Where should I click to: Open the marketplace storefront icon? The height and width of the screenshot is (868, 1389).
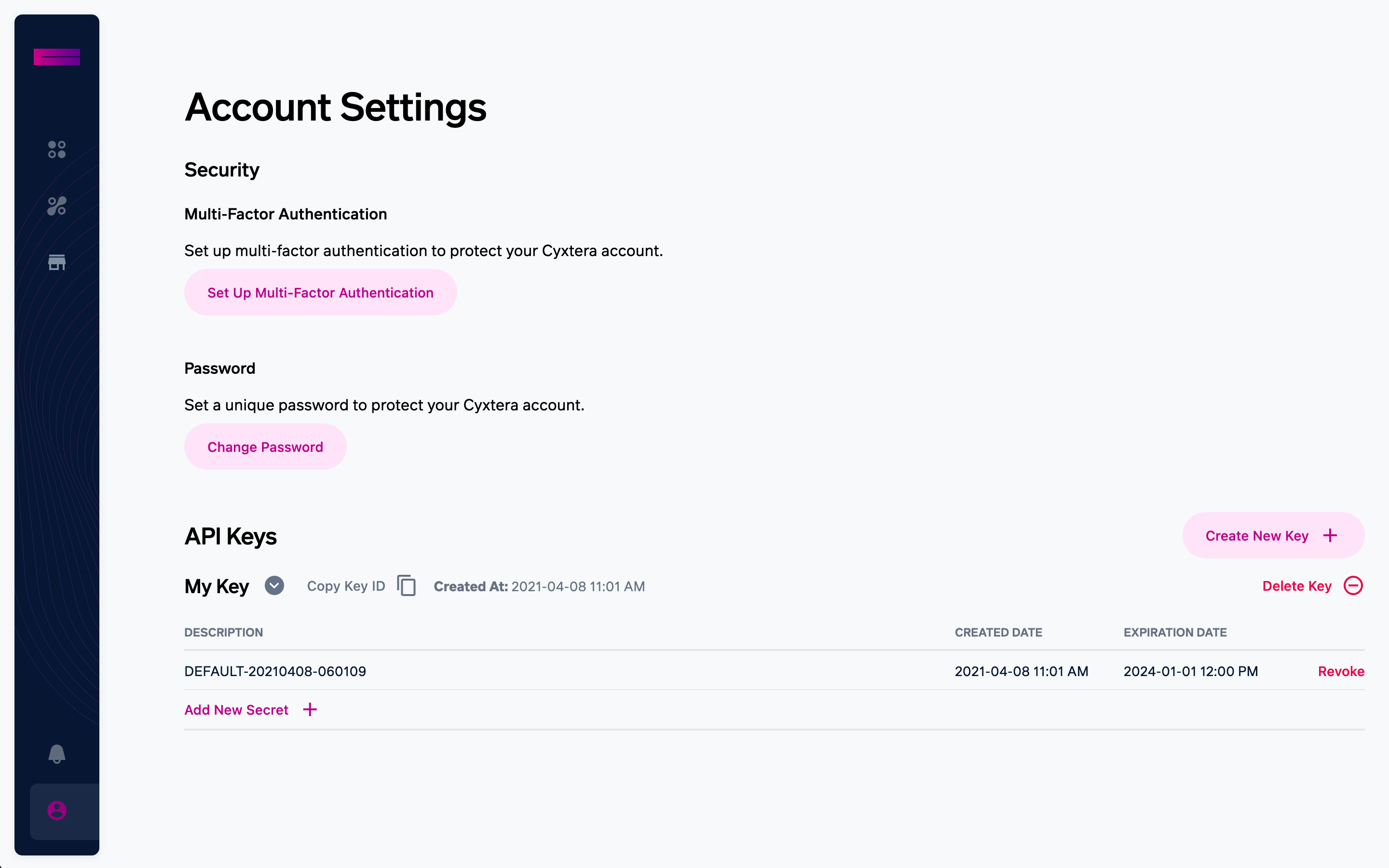click(56, 262)
